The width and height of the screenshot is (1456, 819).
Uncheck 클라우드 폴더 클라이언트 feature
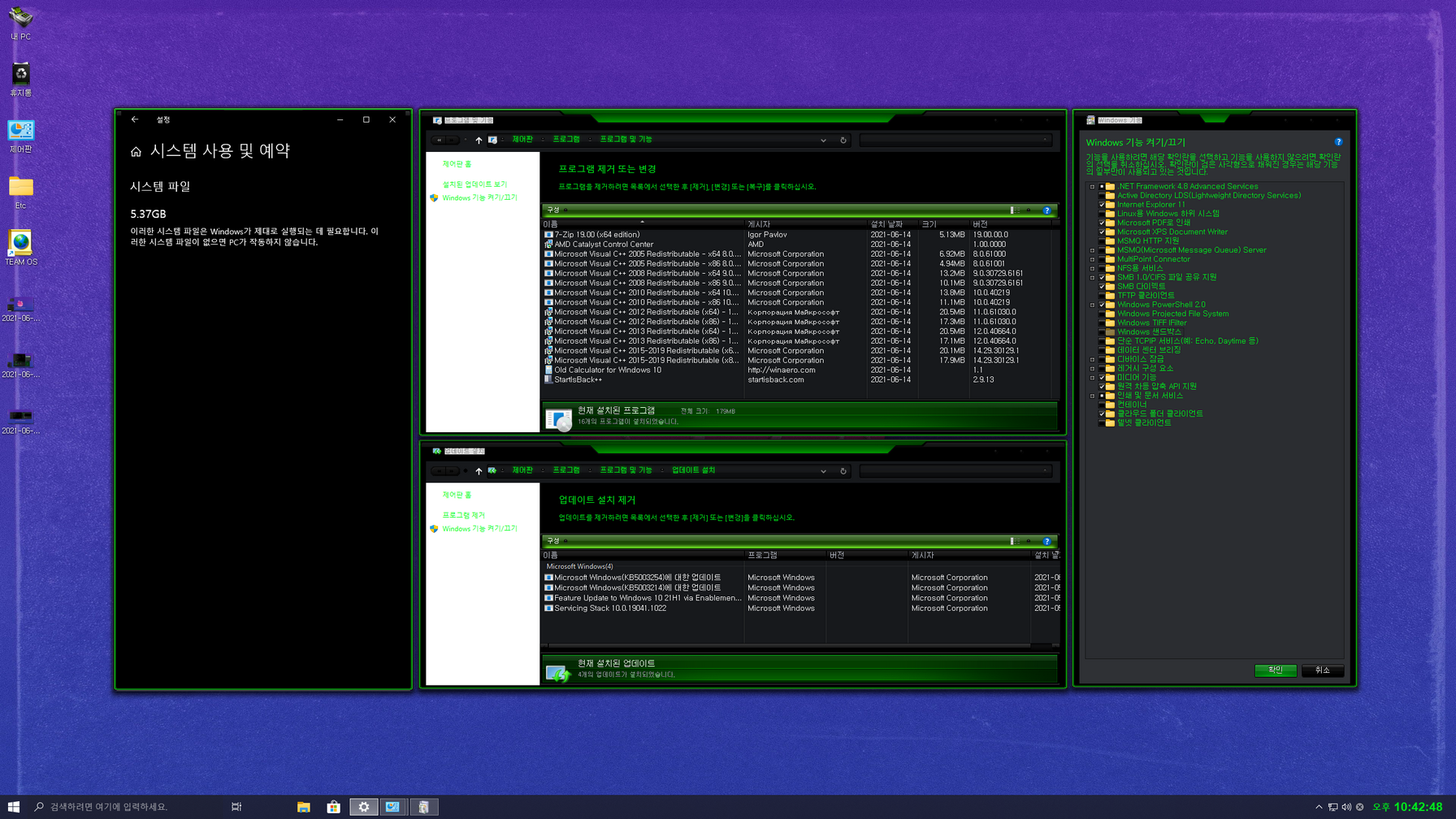point(1102,414)
